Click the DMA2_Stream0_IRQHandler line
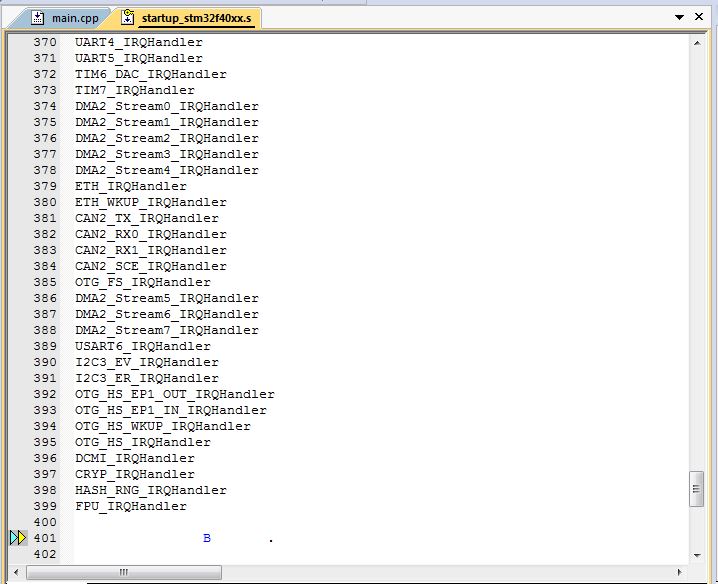The width and height of the screenshot is (718, 584). coord(167,106)
